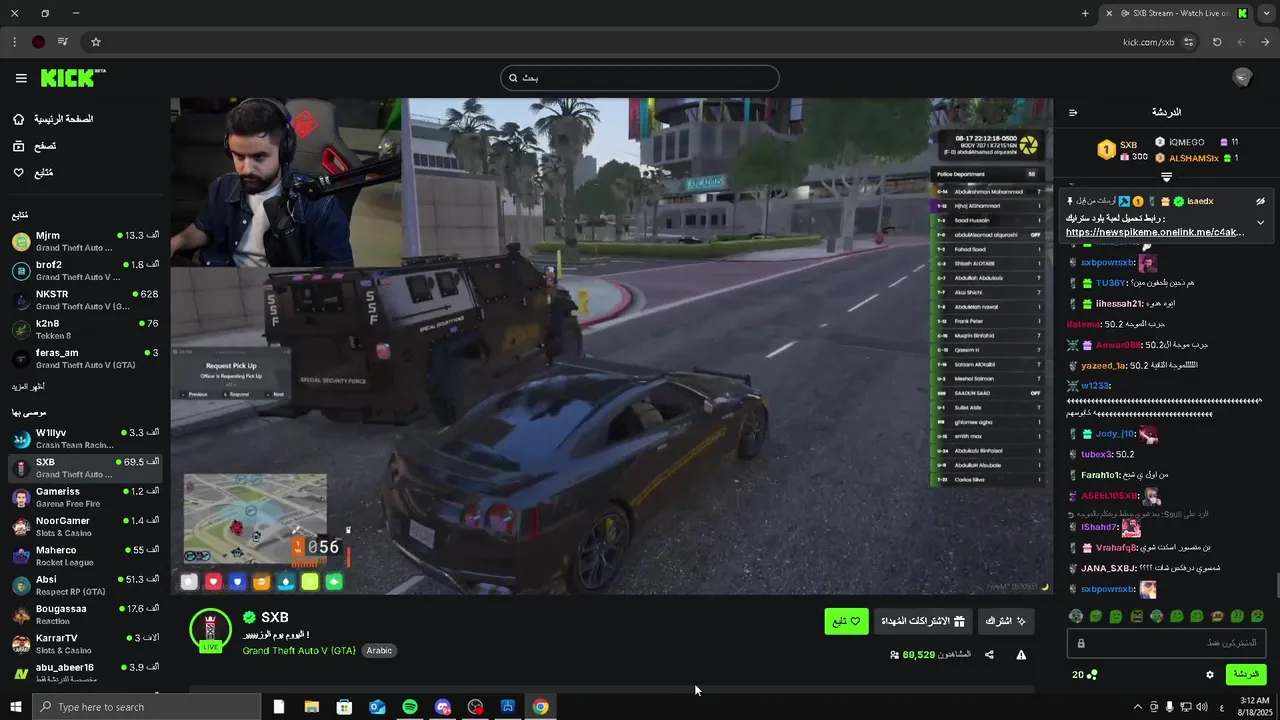Open the NoorGamer Slots & Casino channel
The width and height of the screenshot is (1280, 720).
pos(85,526)
